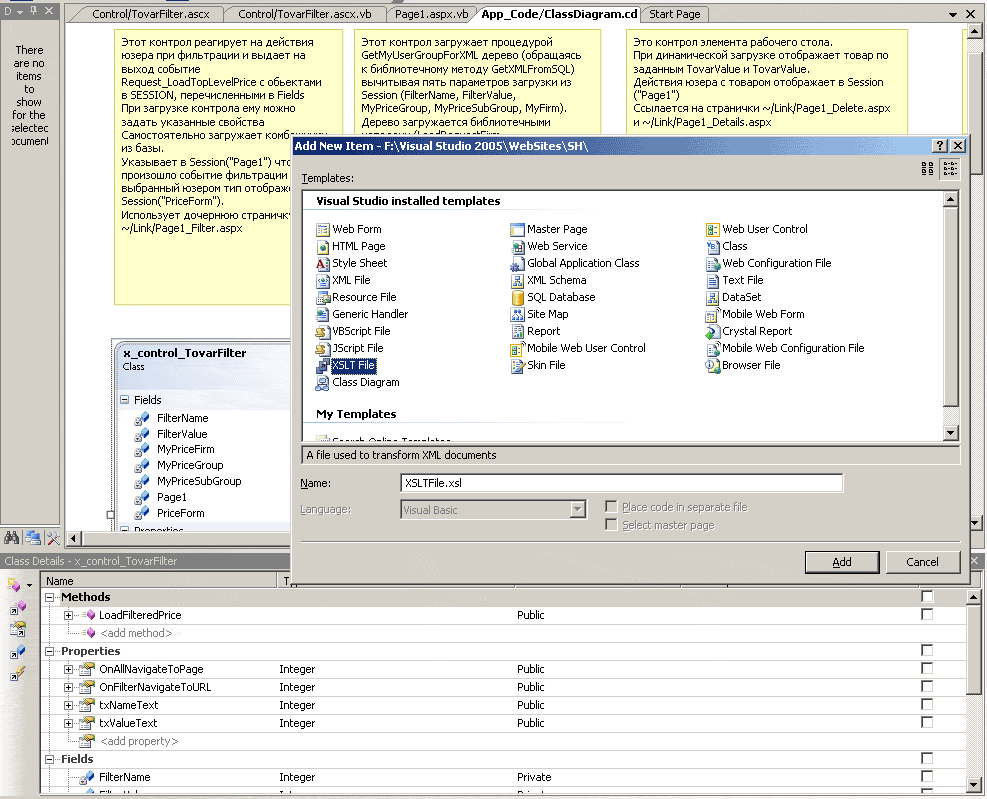Open the document tab list dropdown arrow
Image resolution: width=987 pixels, height=799 pixels.
tap(953, 14)
